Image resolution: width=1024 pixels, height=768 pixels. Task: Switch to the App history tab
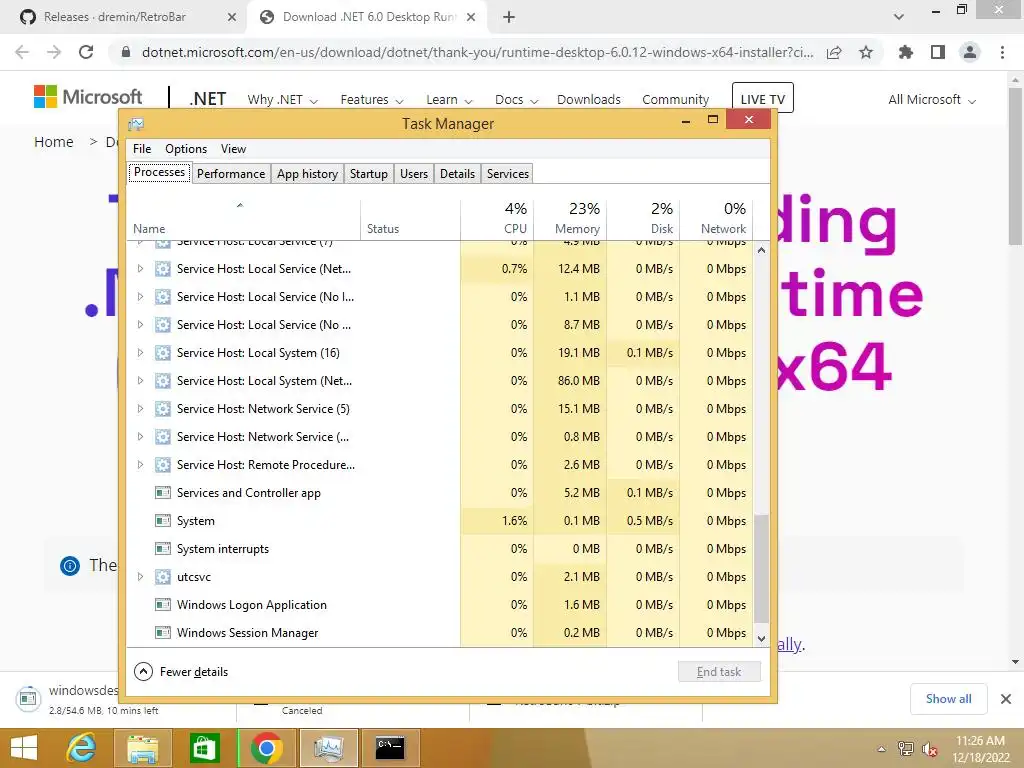307,174
